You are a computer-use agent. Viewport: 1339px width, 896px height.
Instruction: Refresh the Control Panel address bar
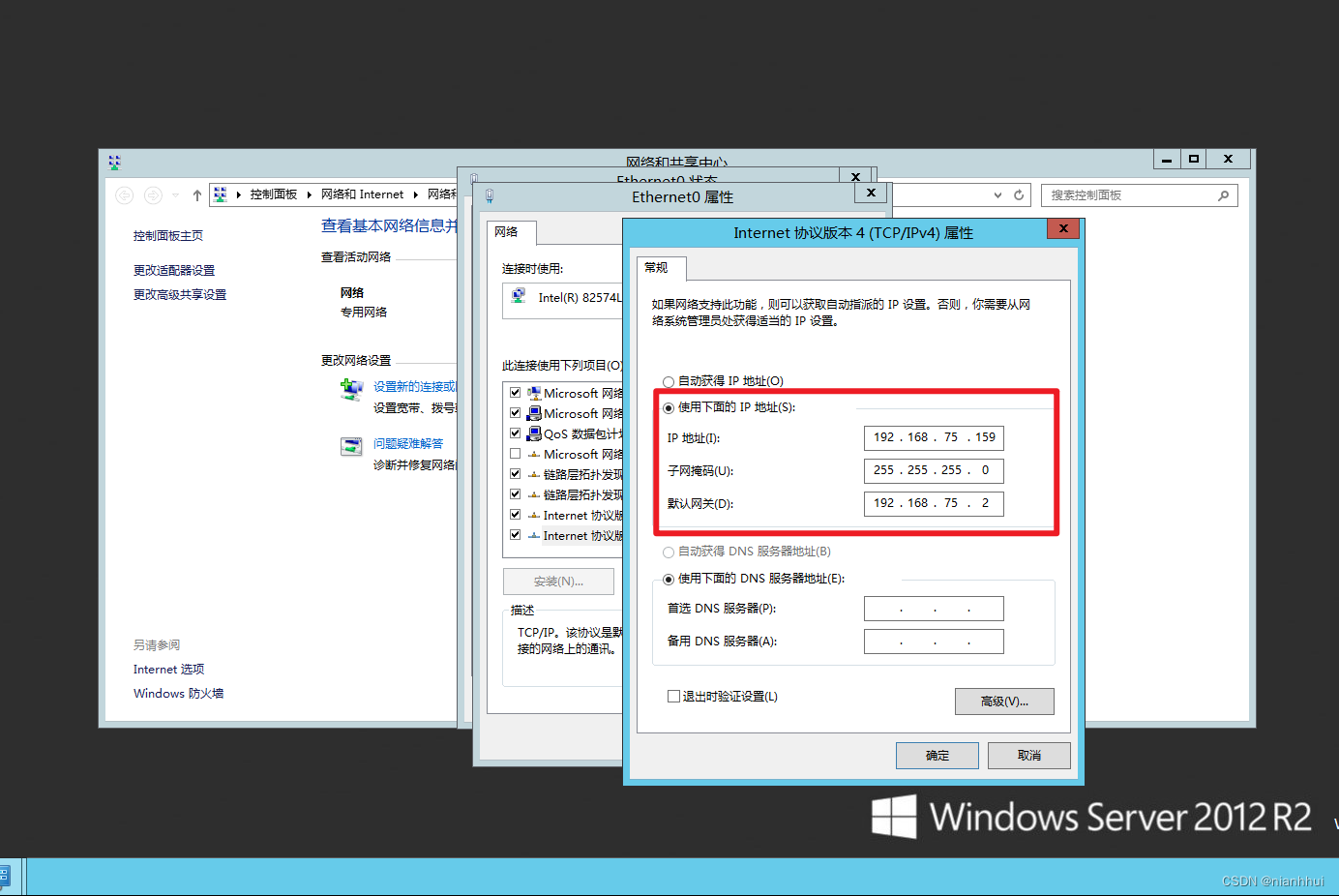click(x=1019, y=194)
